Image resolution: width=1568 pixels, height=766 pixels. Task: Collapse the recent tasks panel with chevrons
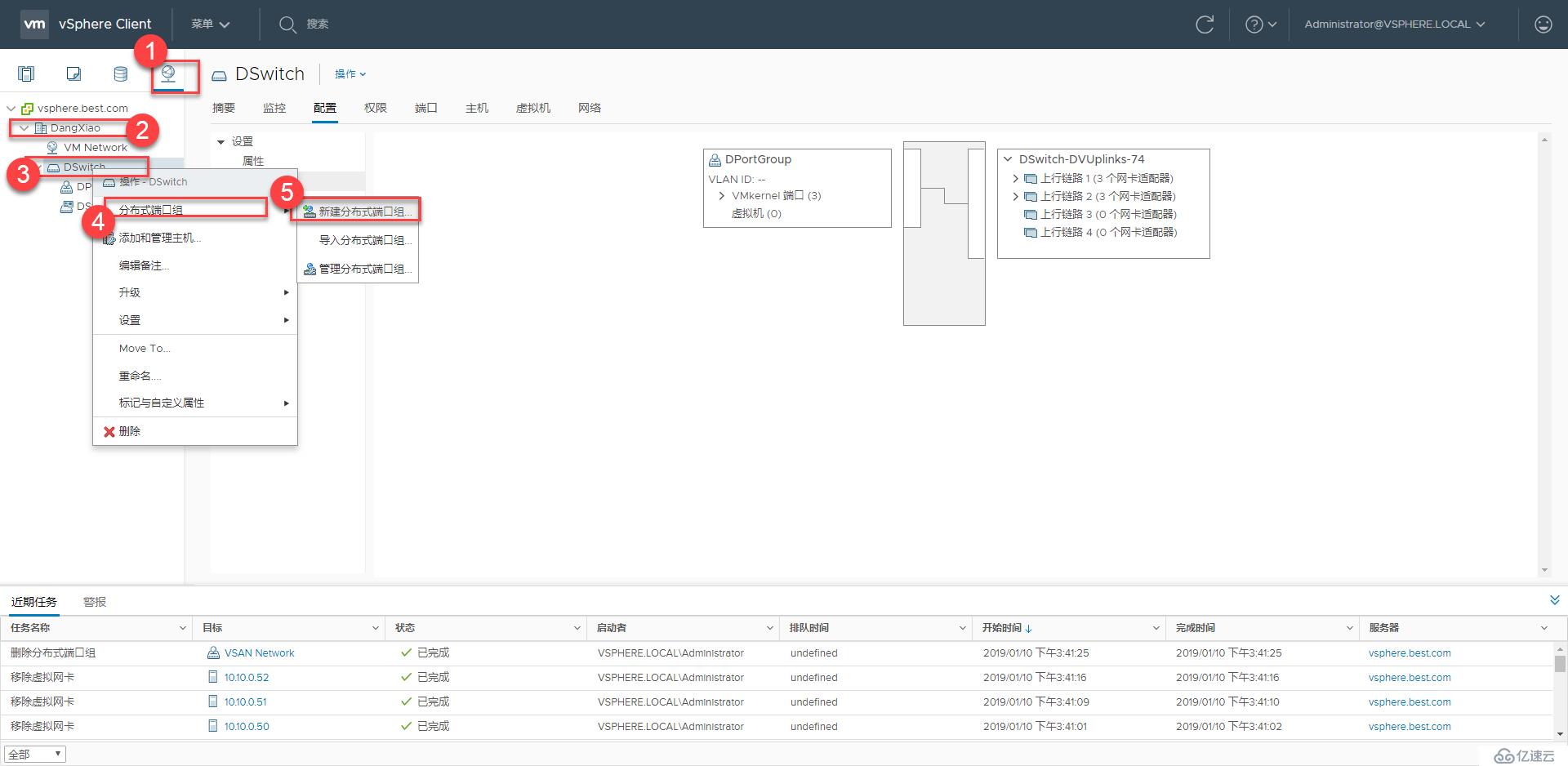pyautogui.click(x=1554, y=600)
